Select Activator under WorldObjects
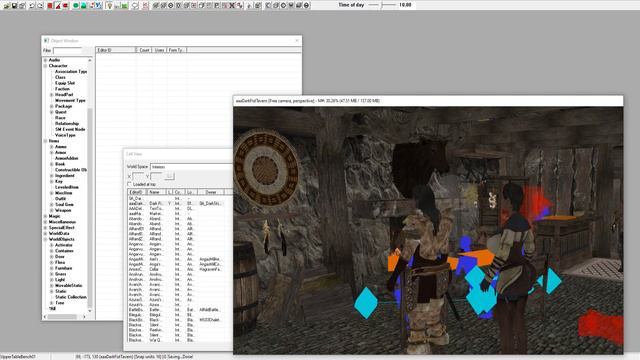 [64, 245]
